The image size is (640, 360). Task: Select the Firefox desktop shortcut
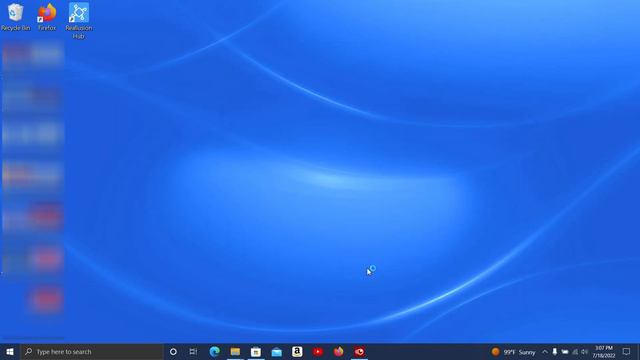[47, 17]
